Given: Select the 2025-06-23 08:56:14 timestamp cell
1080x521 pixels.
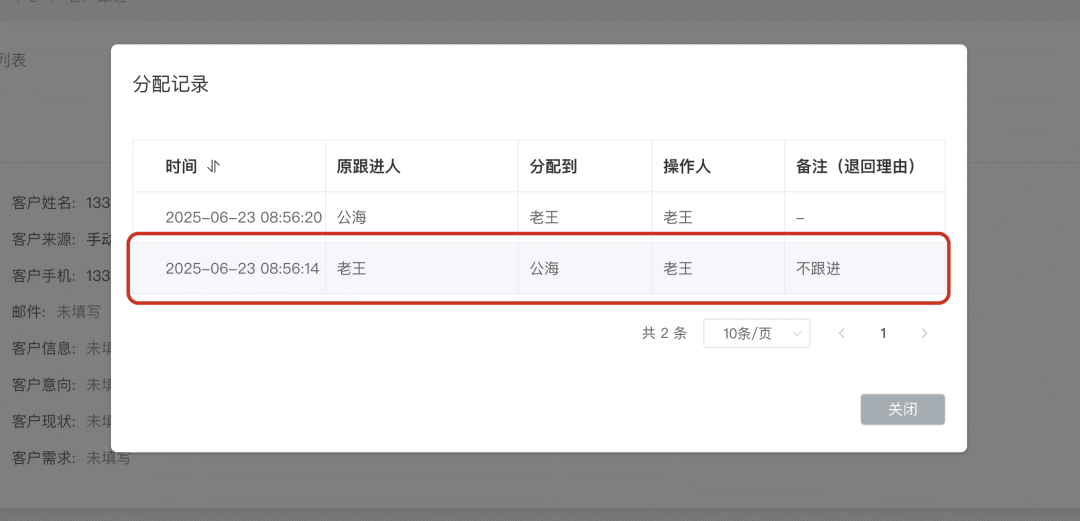Looking at the screenshot, I should pyautogui.click(x=242, y=268).
